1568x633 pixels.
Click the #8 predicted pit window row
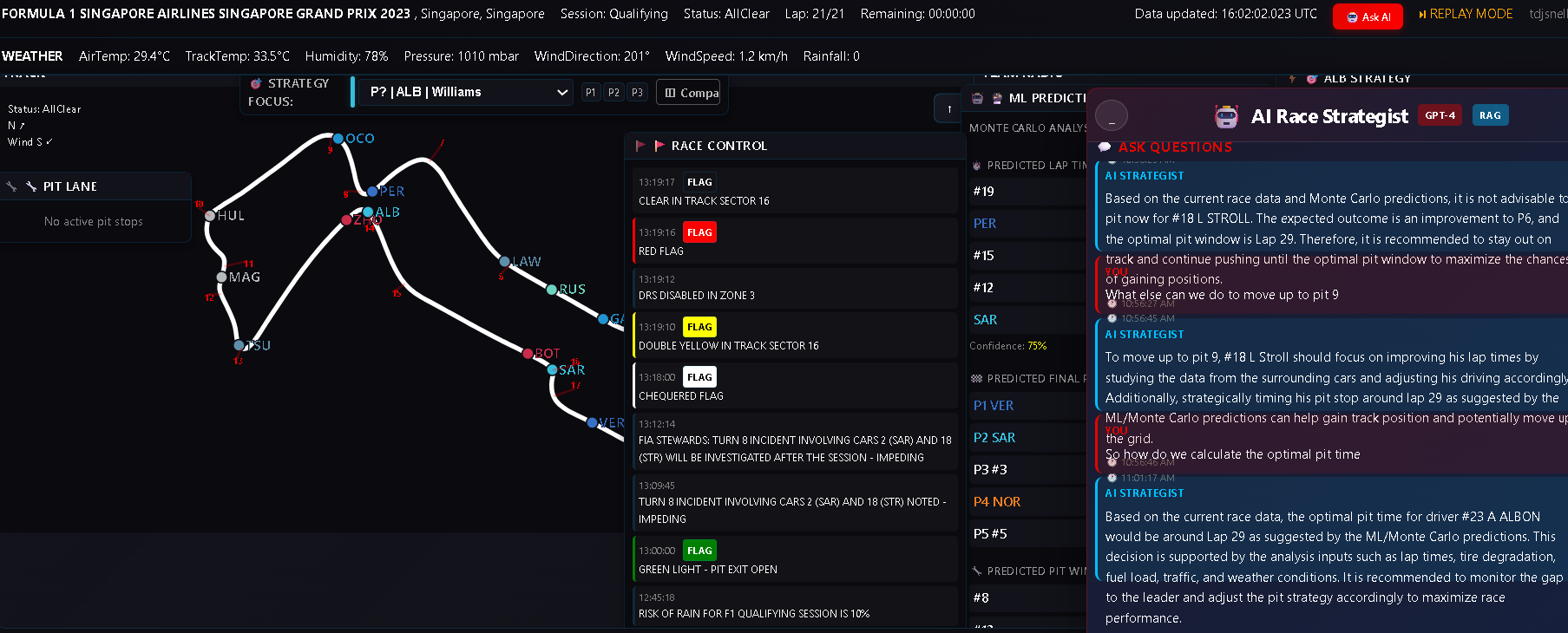click(x=1027, y=597)
